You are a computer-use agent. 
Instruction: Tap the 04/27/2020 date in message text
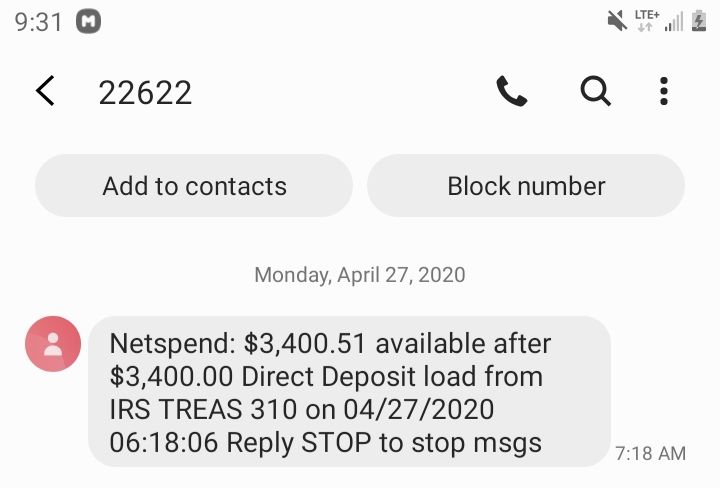(x=419, y=409)
